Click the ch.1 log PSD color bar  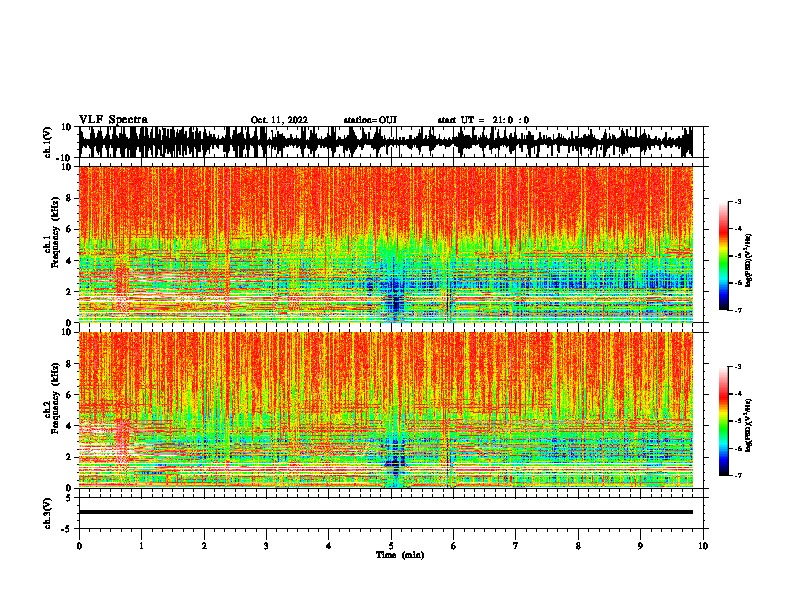pos(724,255)
